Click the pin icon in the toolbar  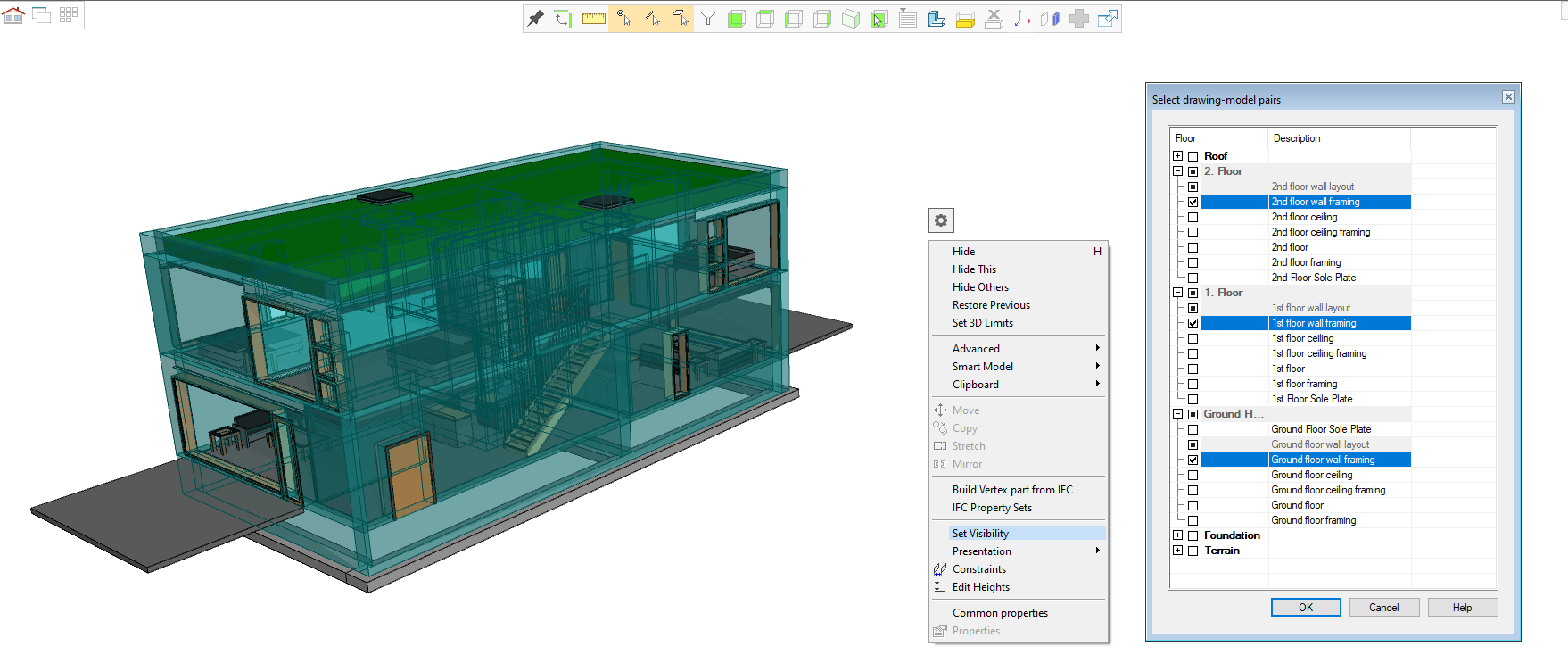tap(535, 19)
